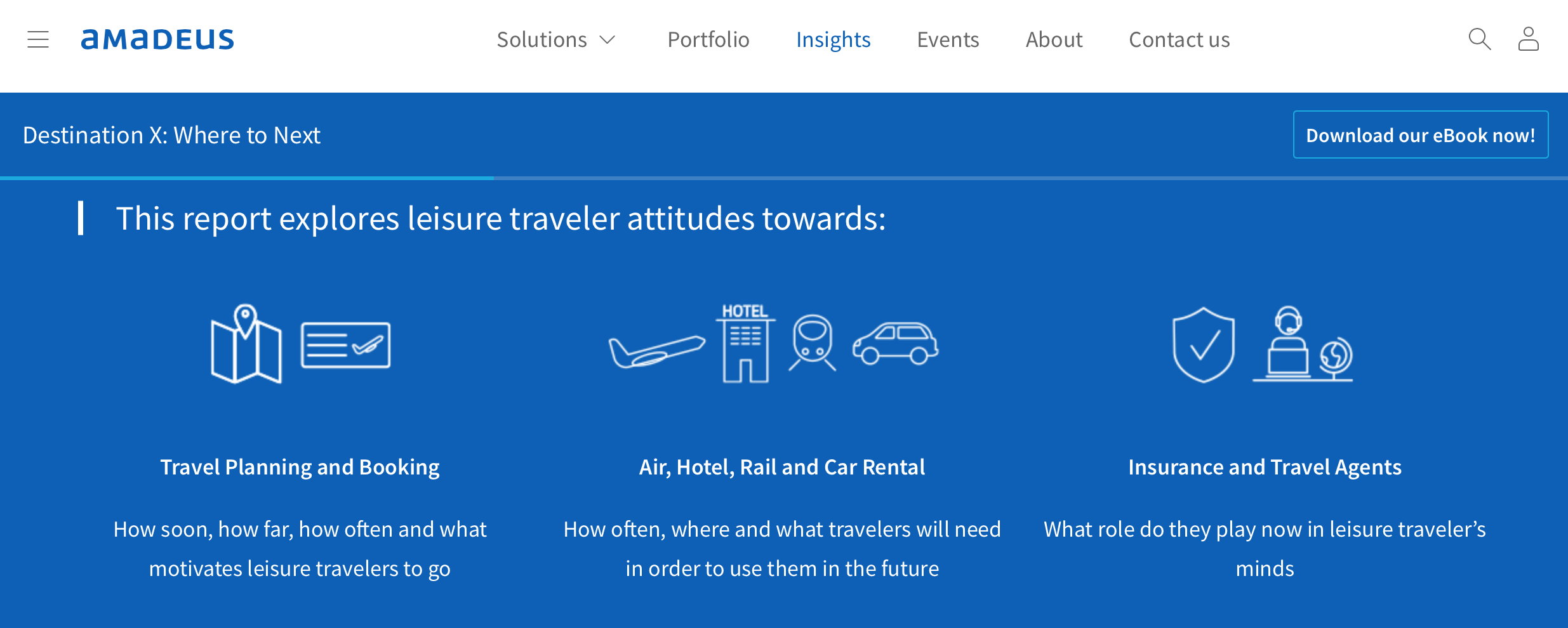The height and width of the screenshot is (628, 1568).
Task: Click the insurance shield checkmark icon
Action: click(1204, 345)
